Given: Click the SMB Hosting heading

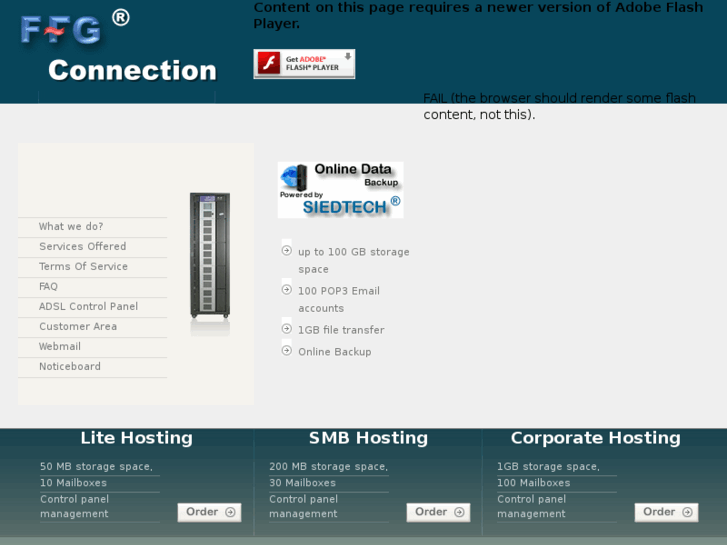Looking at the screenshot, I should click(369, 438).
